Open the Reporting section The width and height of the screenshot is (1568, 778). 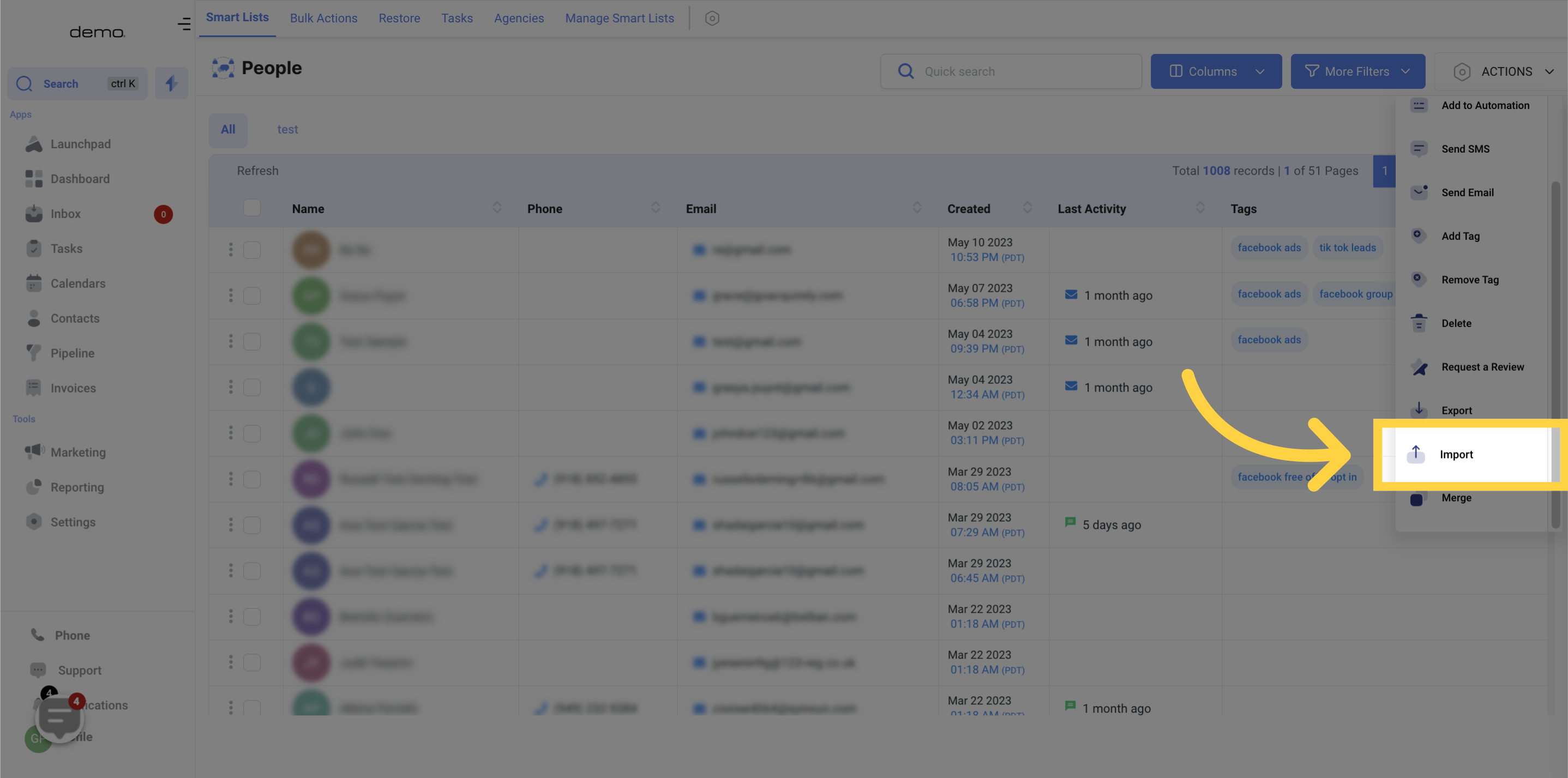(x=64, y=487)
